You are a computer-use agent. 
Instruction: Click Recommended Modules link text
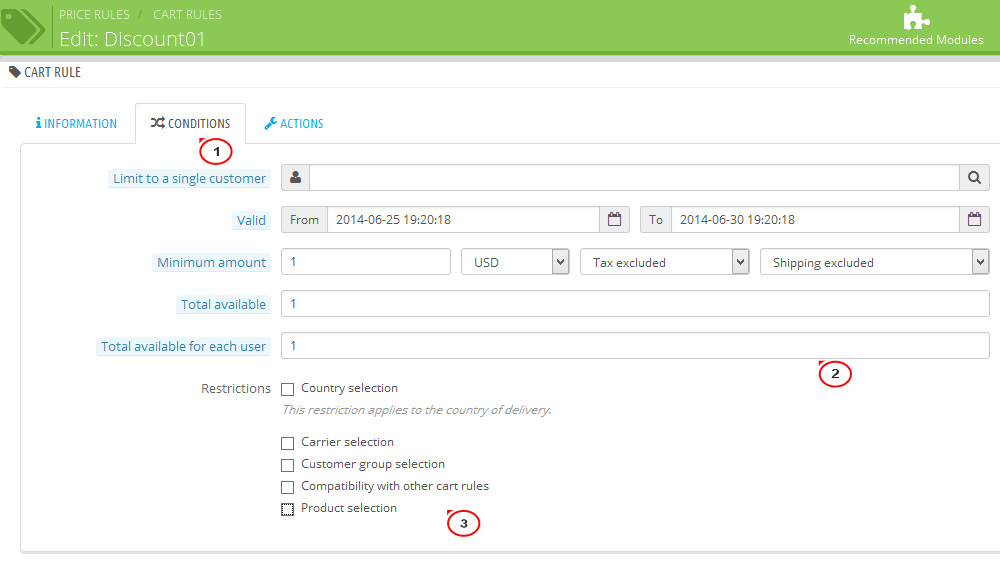point(916,40)
